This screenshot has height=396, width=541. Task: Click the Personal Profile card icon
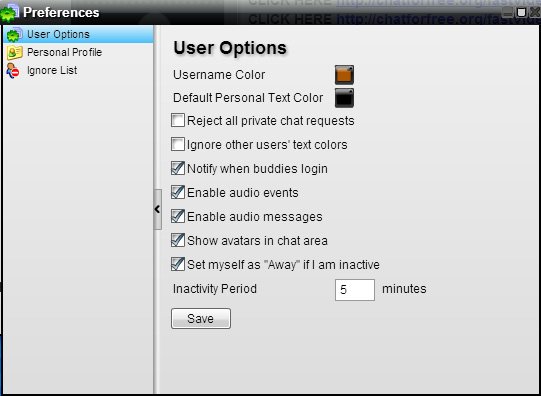(x=14, y=52)
